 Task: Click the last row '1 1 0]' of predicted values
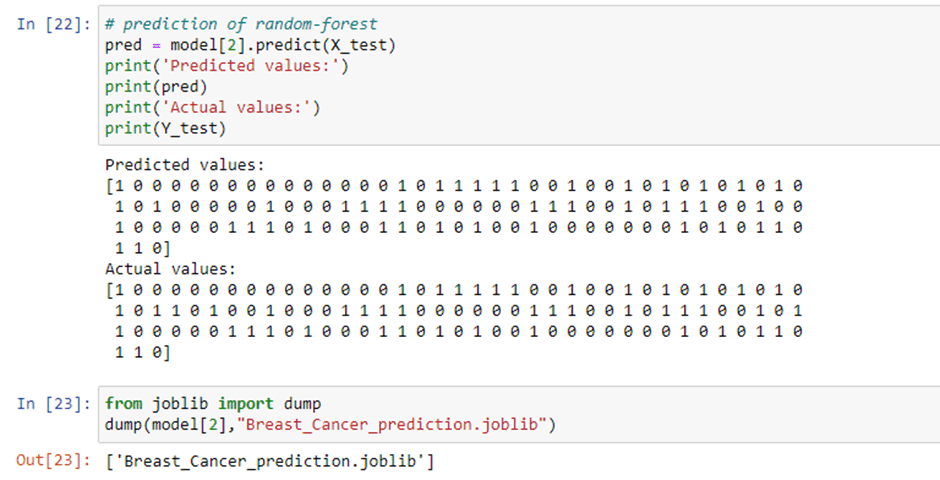point(142,249)
